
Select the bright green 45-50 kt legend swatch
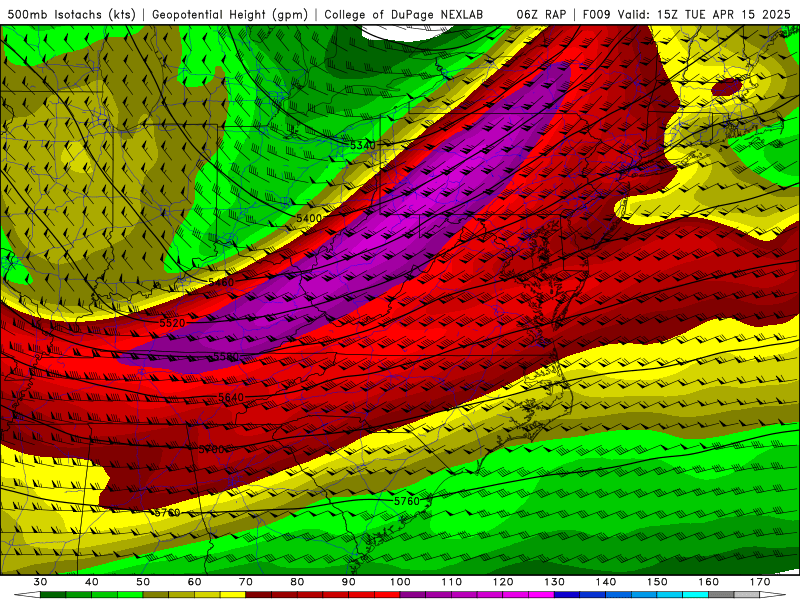[x=130, y=595]
